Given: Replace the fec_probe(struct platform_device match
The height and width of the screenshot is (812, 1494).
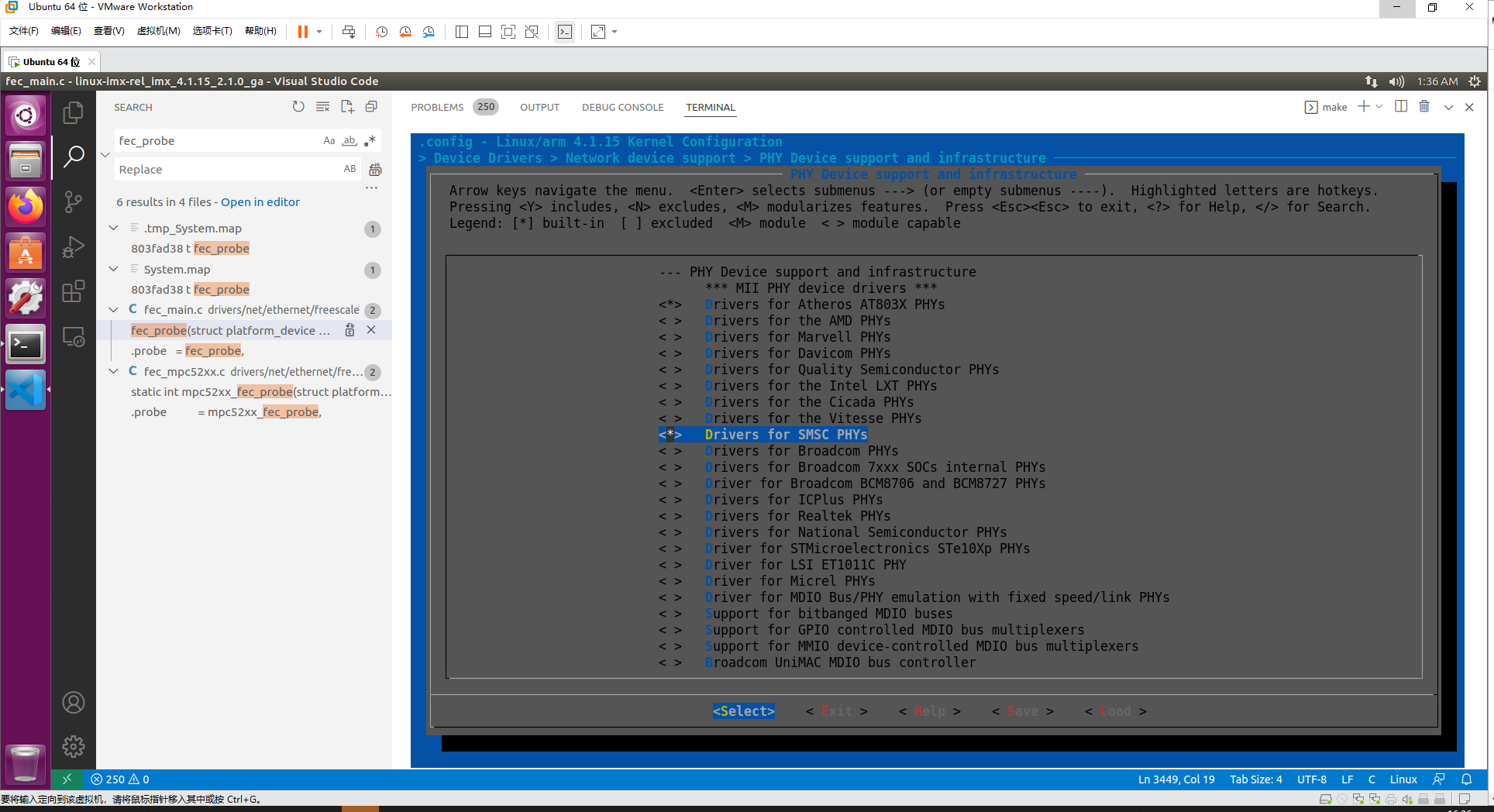Looking at the screenshot, I should tap(349, 330).
